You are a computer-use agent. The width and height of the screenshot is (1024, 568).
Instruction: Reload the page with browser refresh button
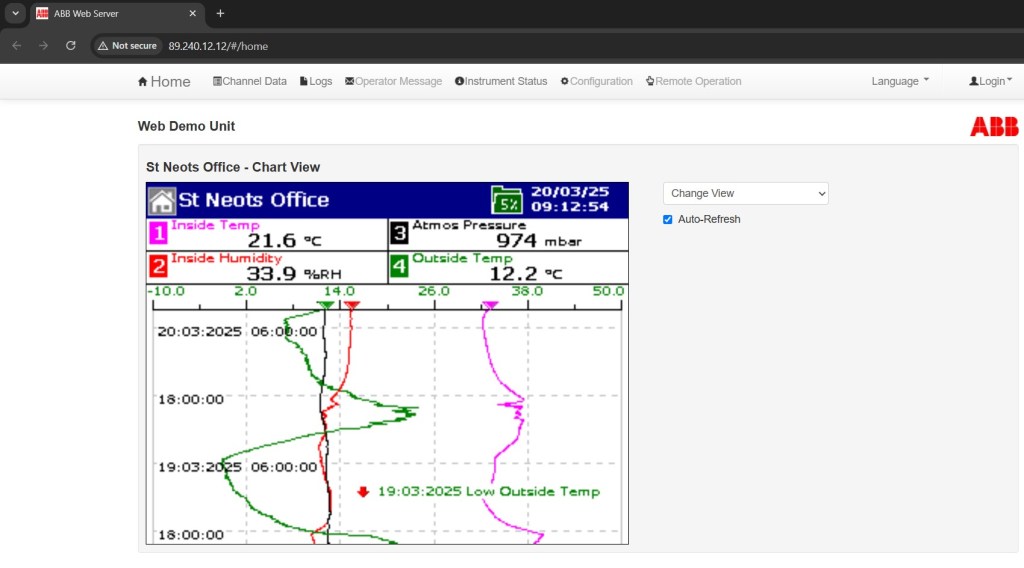pyautogui.click(x=71, y=46)
